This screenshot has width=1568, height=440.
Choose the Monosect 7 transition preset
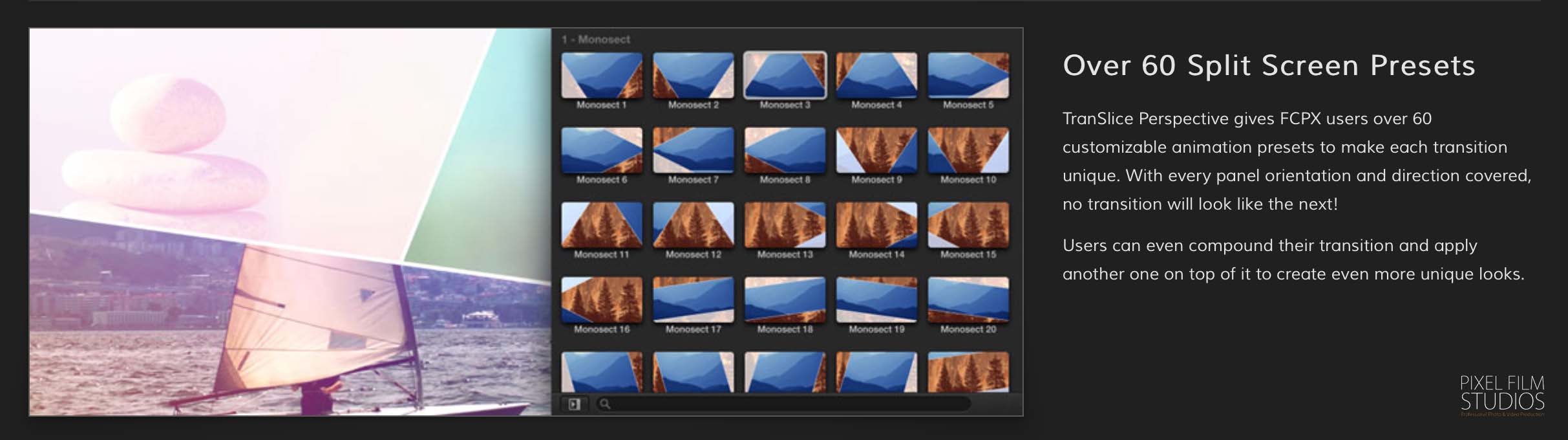click(693, 150)
